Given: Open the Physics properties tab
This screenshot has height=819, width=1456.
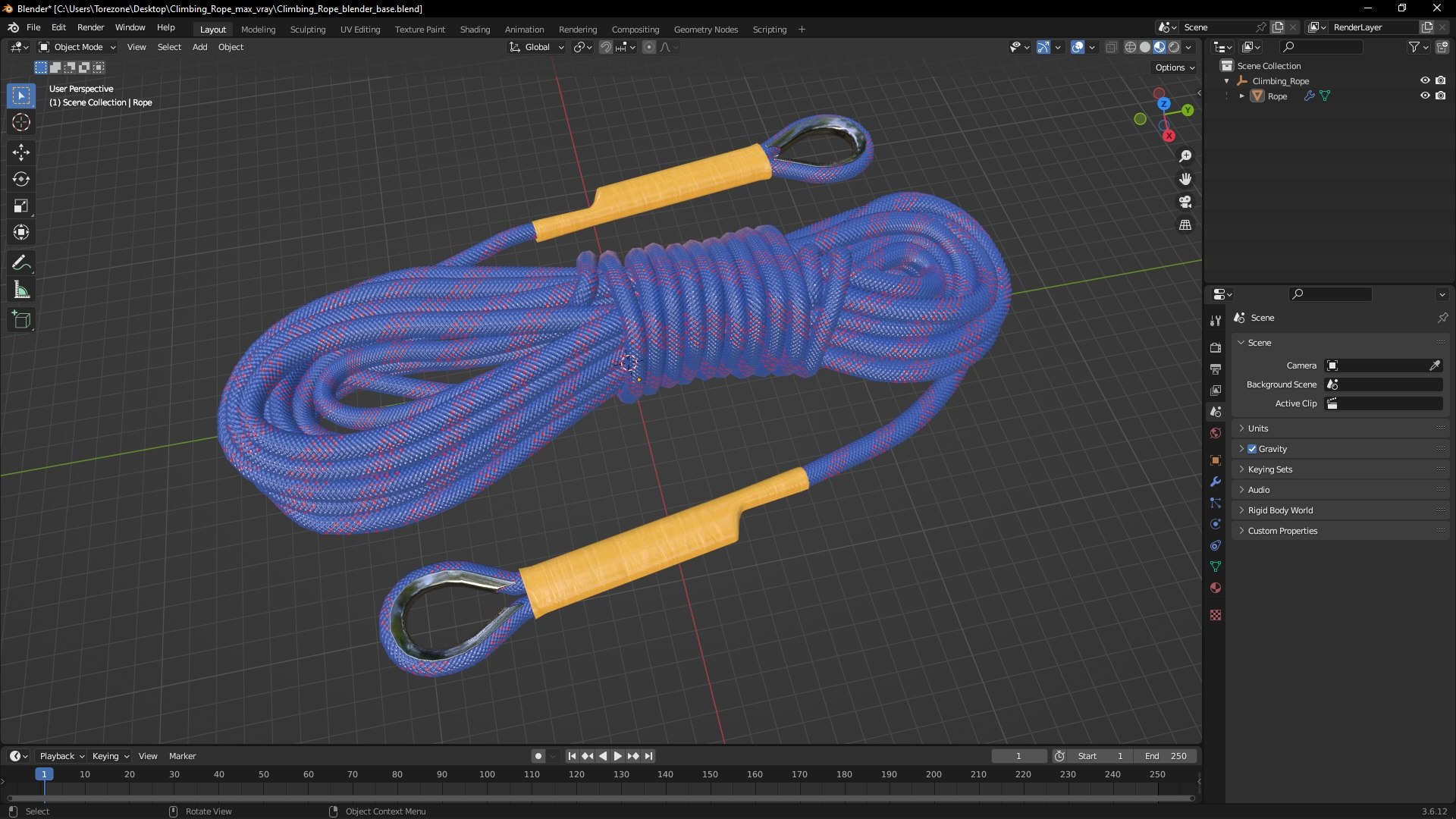Looking at the screenshot, I should coord(1216,524).
